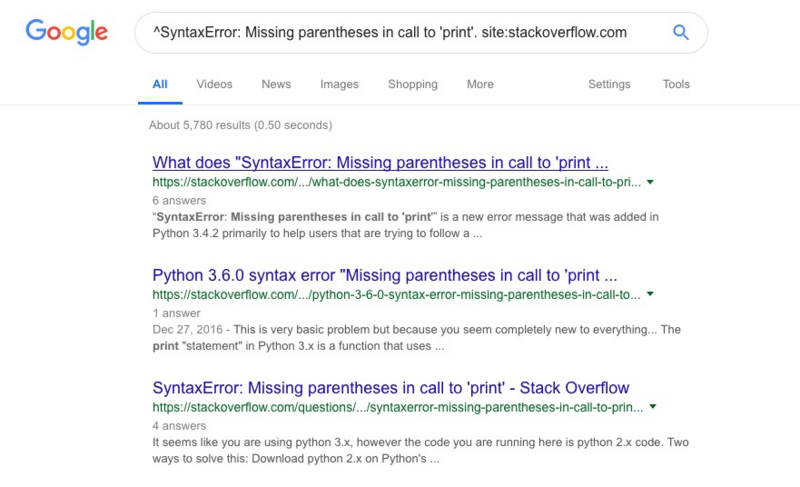Open the "SyntaxError... - Stack Overflow" result title
Viewport: 800px width, 487px height.
point(390,387)
